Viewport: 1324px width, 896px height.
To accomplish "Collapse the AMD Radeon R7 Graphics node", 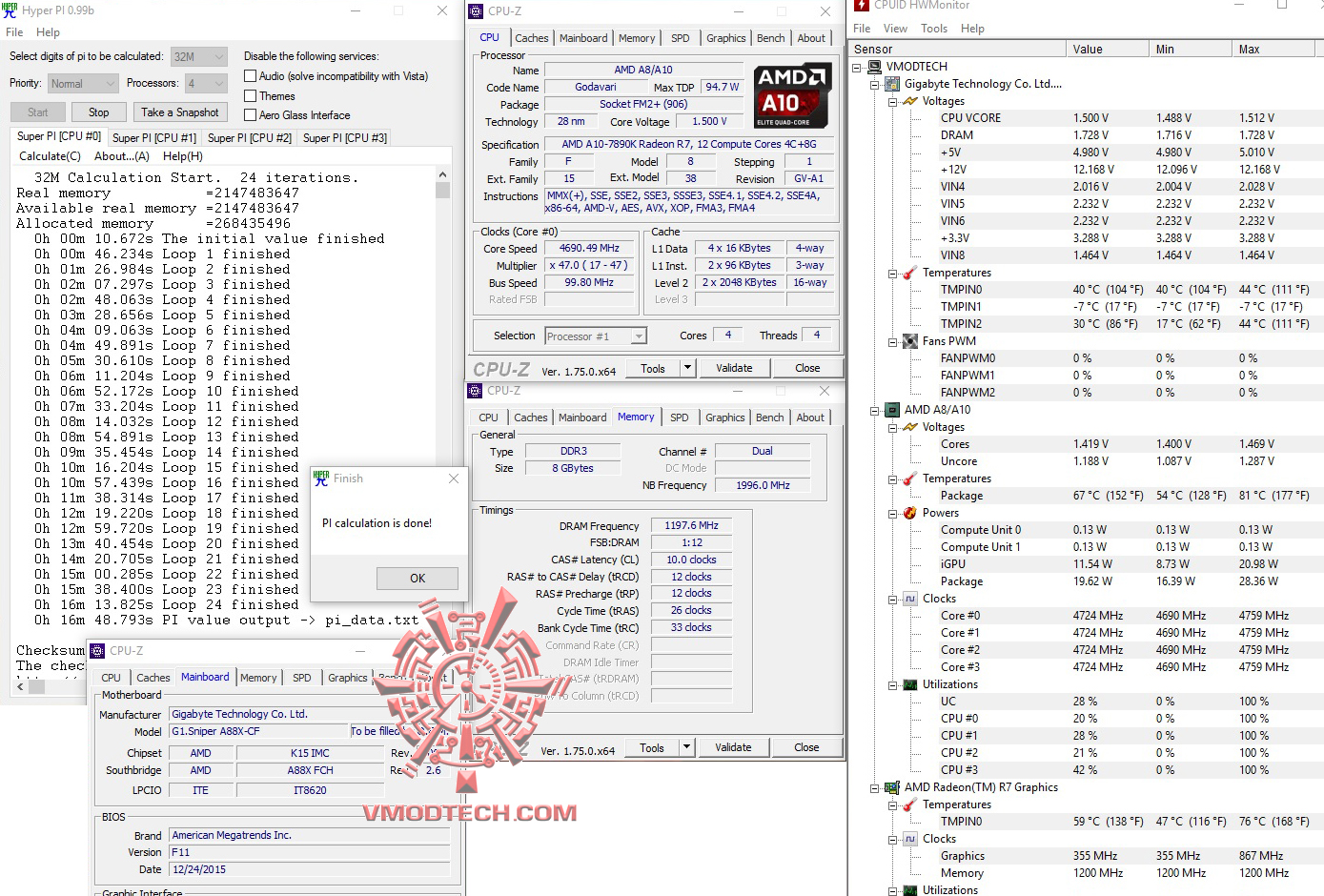I will (x=874, y=788).
